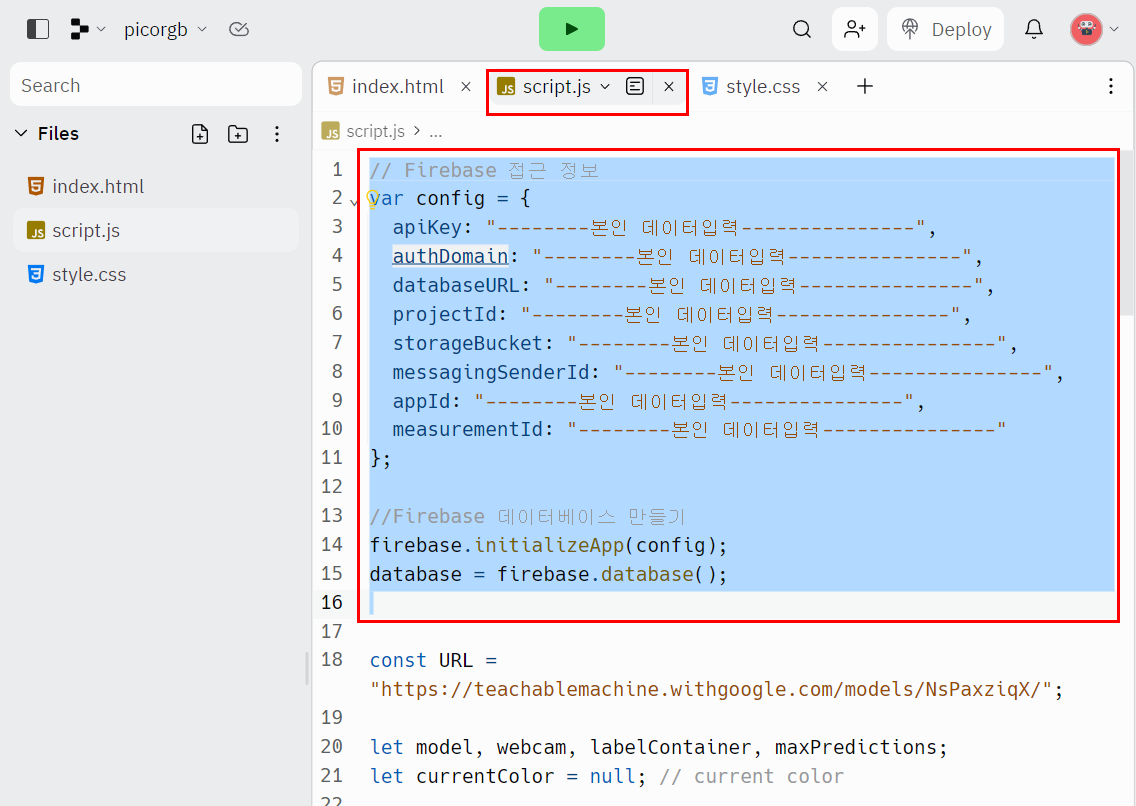Viewport: 1136px width, 806px height.
Task: Click the messagingSenderId property text
Action: (490, 372)
